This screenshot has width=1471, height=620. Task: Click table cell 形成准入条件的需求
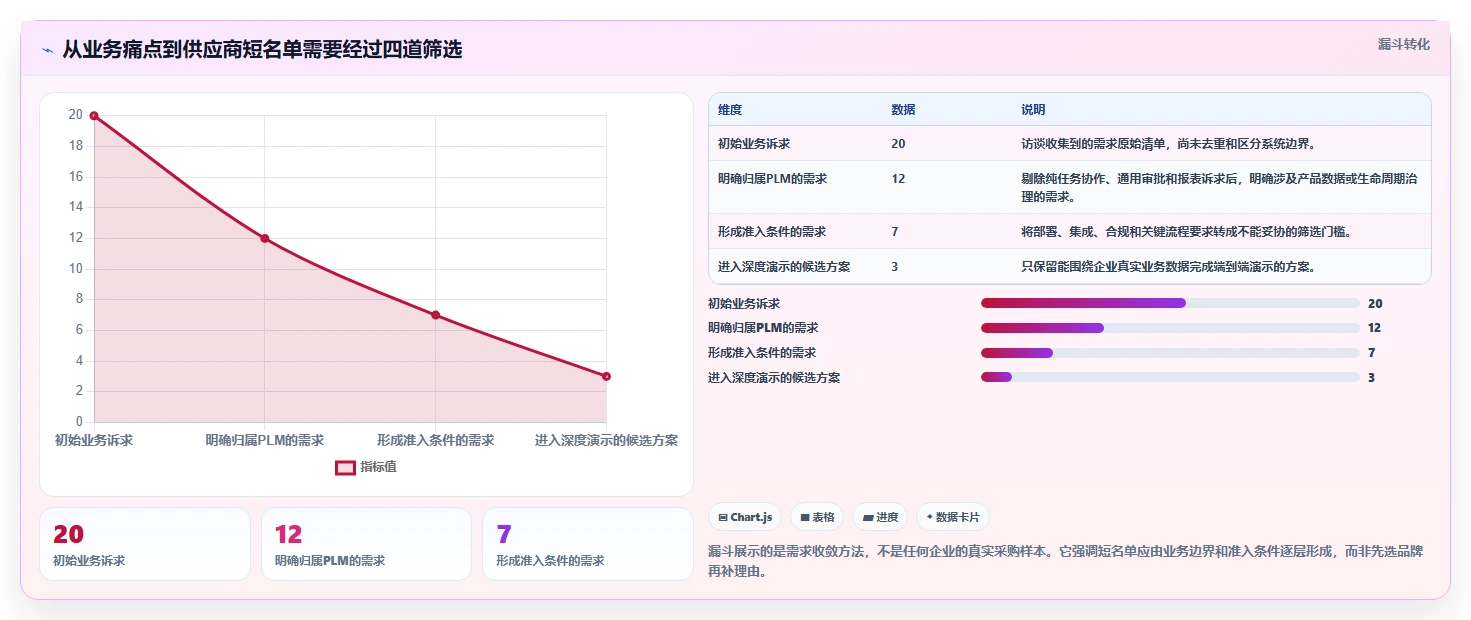pos(772,232)
